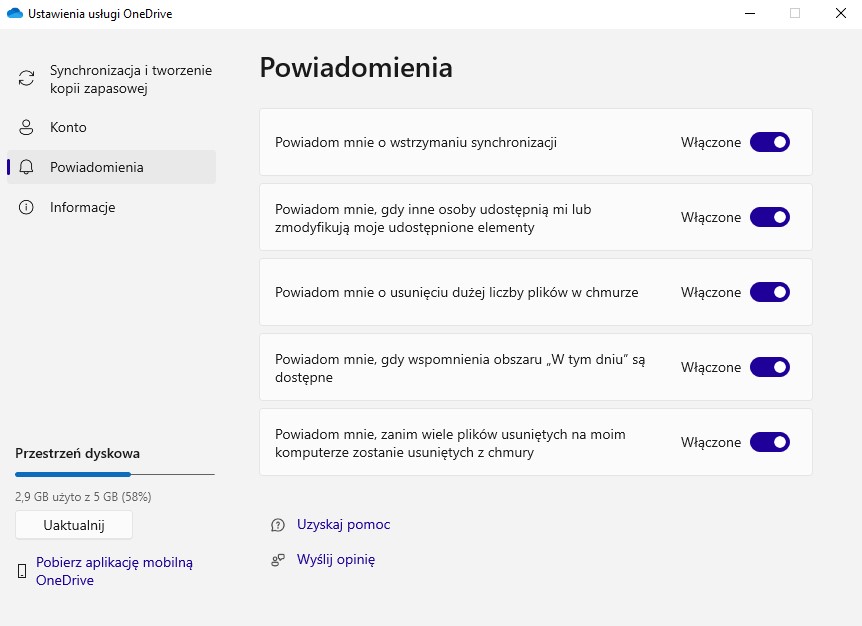This screenshot has height=626, width=862.
Task: Click the sync arrows icon in the sidebar
Action: [24, 77]
